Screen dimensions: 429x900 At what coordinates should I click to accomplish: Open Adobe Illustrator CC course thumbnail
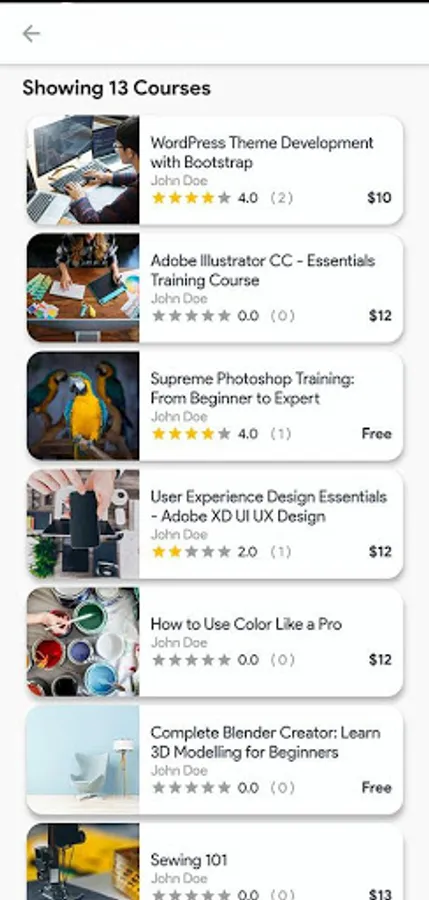83,288
